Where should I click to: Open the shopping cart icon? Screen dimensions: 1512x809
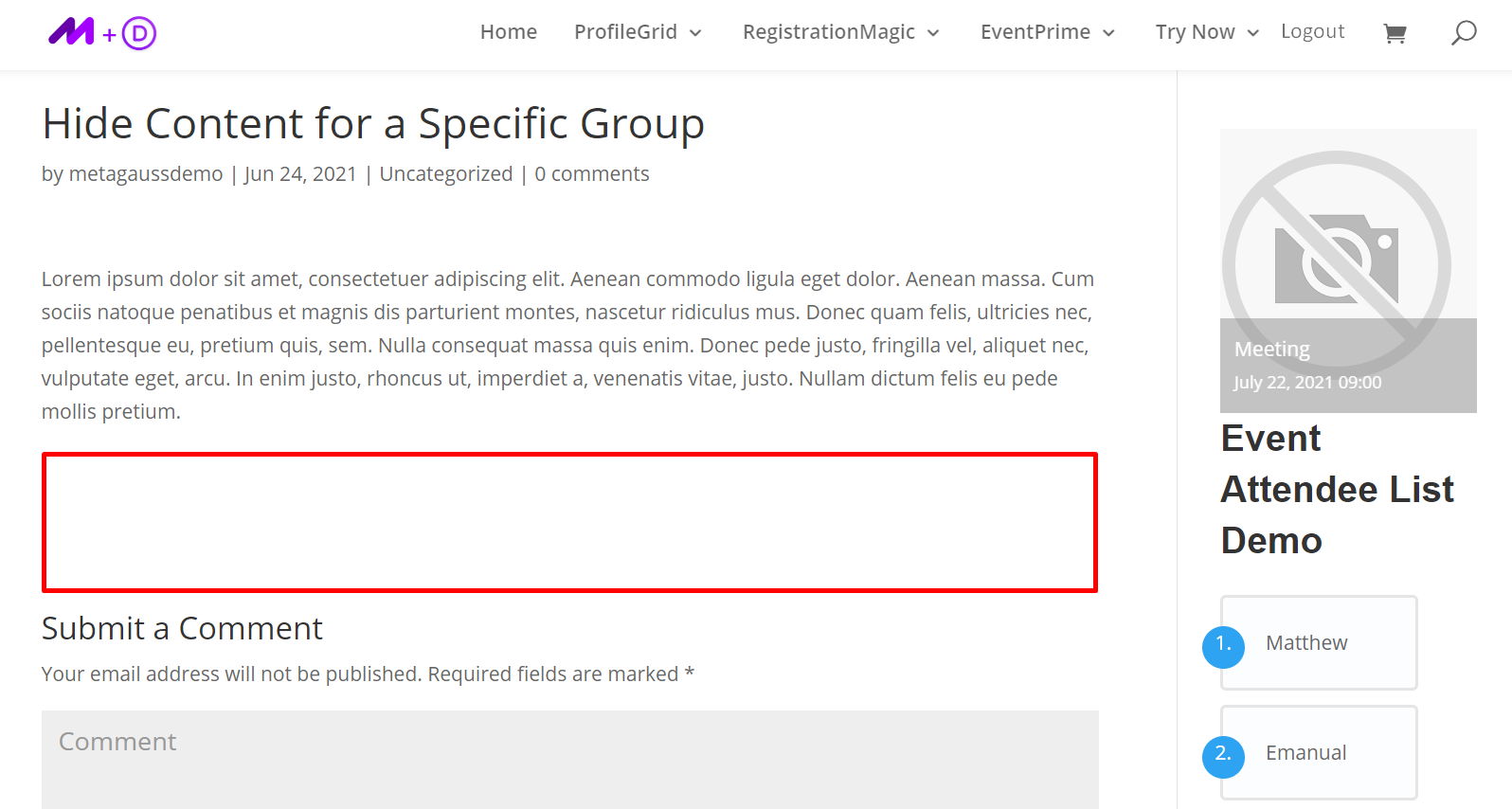coord(1395,34)
